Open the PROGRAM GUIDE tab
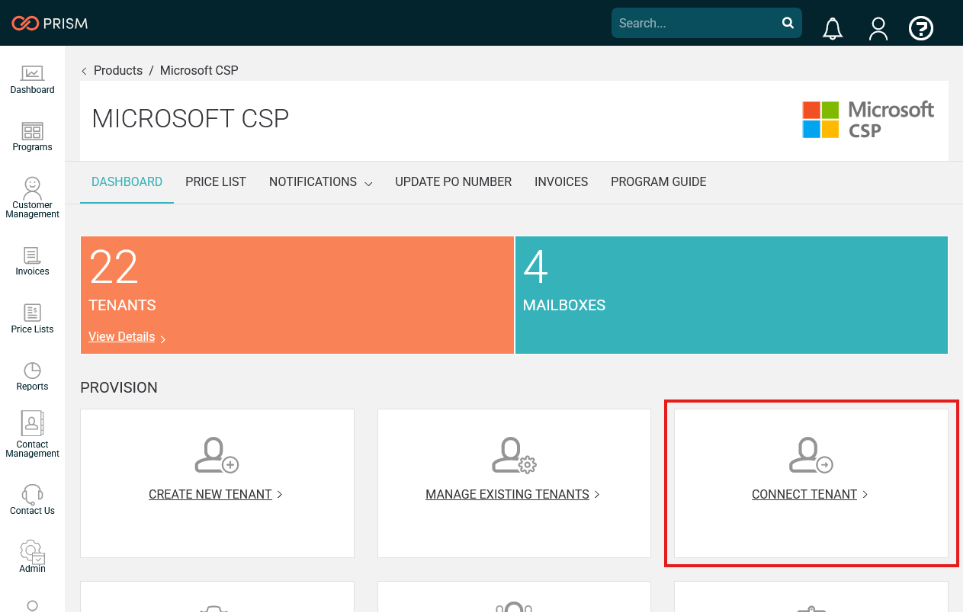The image size is (963, 612). pos(658,182)
